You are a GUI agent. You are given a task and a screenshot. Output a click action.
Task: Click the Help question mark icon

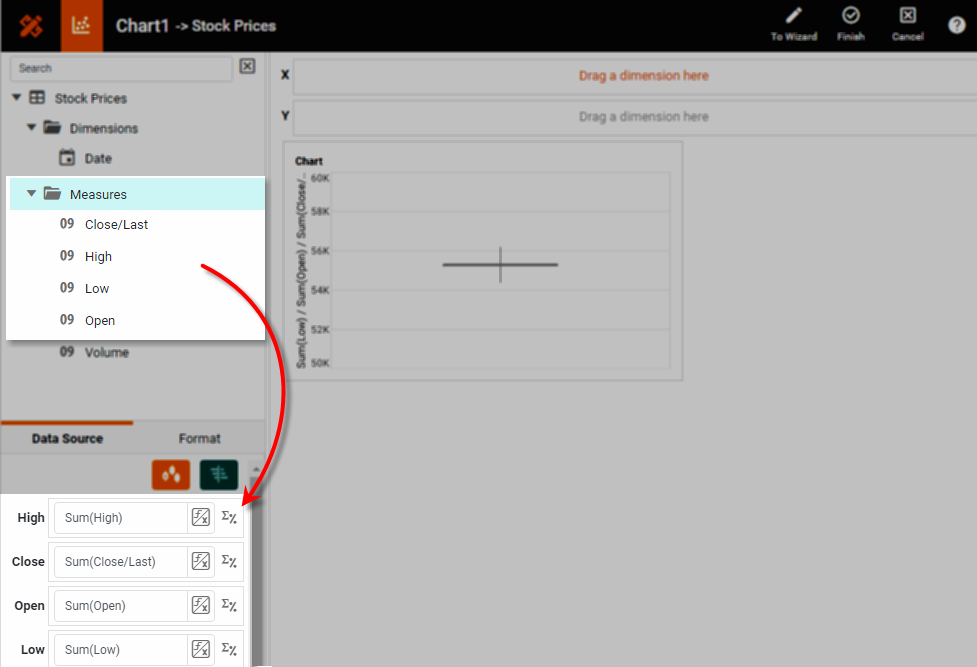[x=956, y=25]
